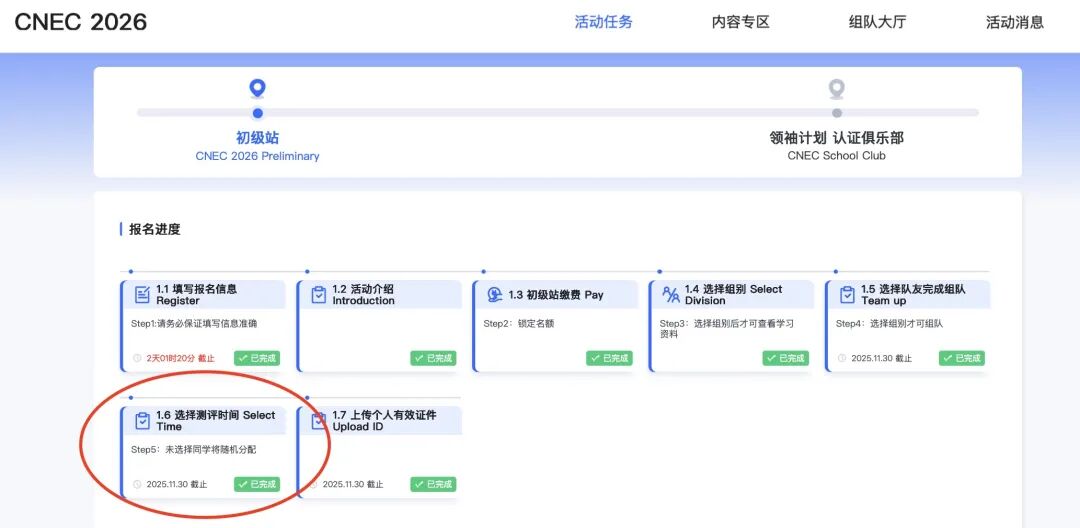This screenshot has height=528, width=1080.
Task: Click the form icon on 1.1 Register
Action: 142,295
